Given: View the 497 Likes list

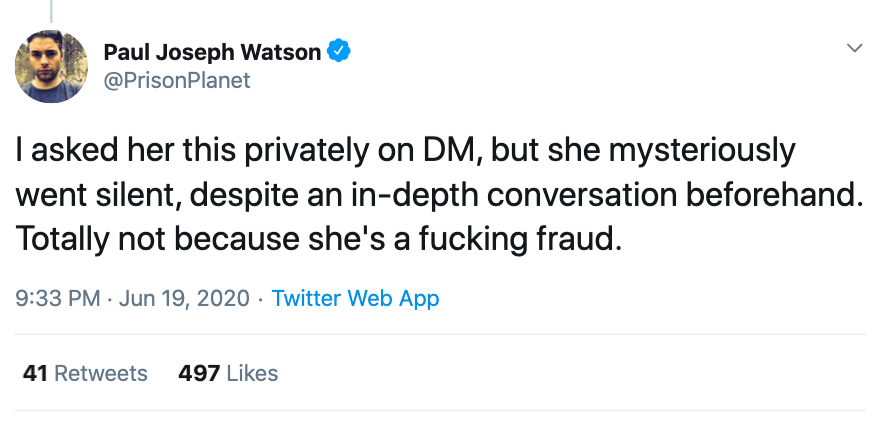Looking at the screenshot, I should pyautogui.click(x=228, y=373).
